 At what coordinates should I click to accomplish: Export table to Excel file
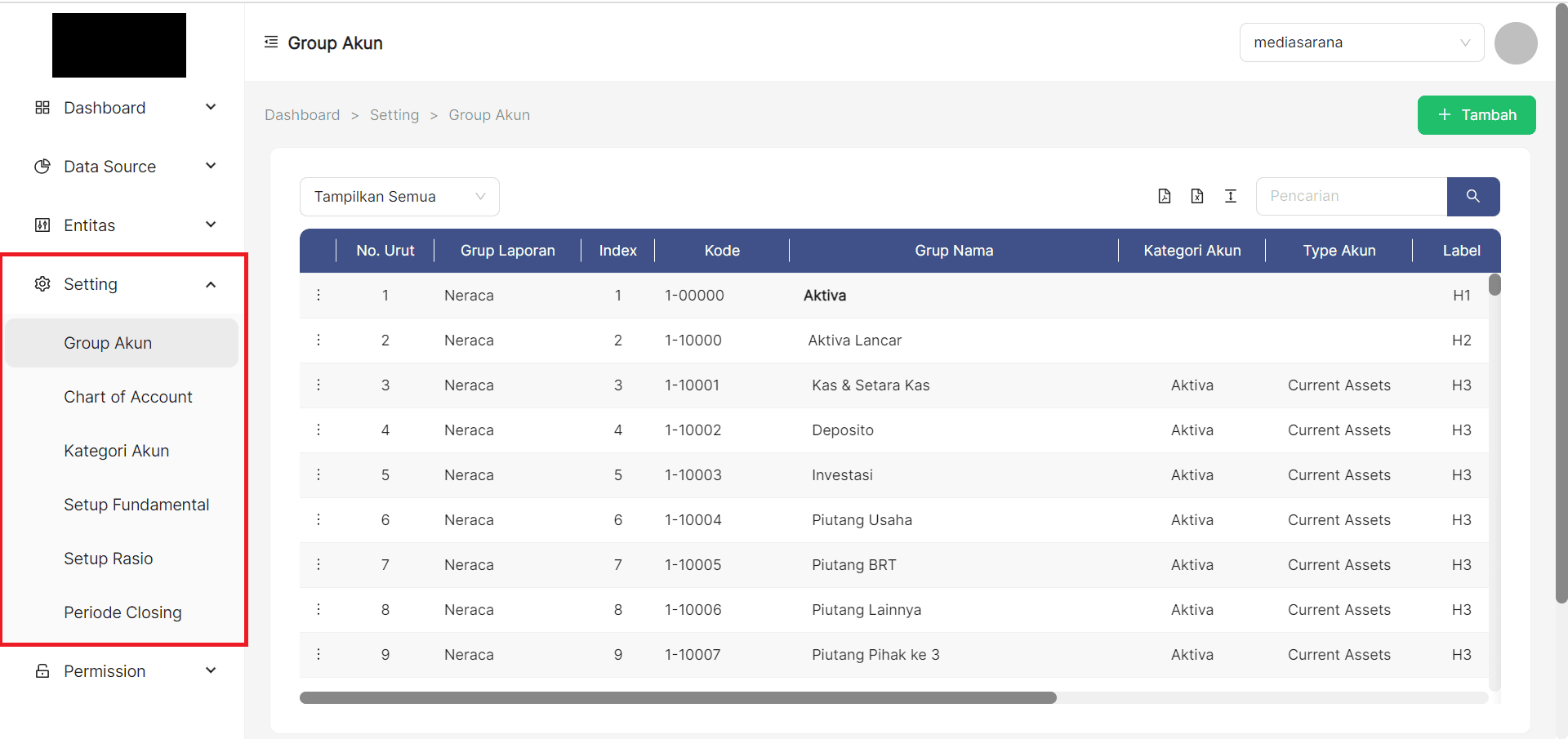pyautogui.click(x=1197, y=196)
